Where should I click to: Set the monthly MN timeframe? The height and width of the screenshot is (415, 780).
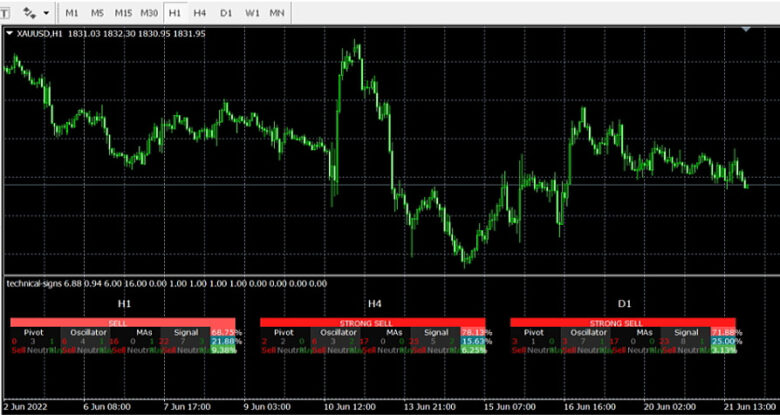[277, 13]
